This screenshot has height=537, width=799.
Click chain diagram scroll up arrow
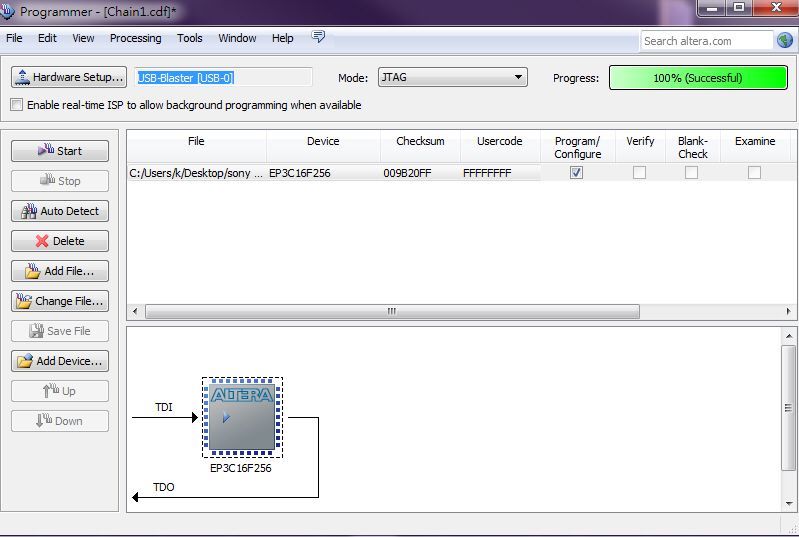[x=789, y=336]
